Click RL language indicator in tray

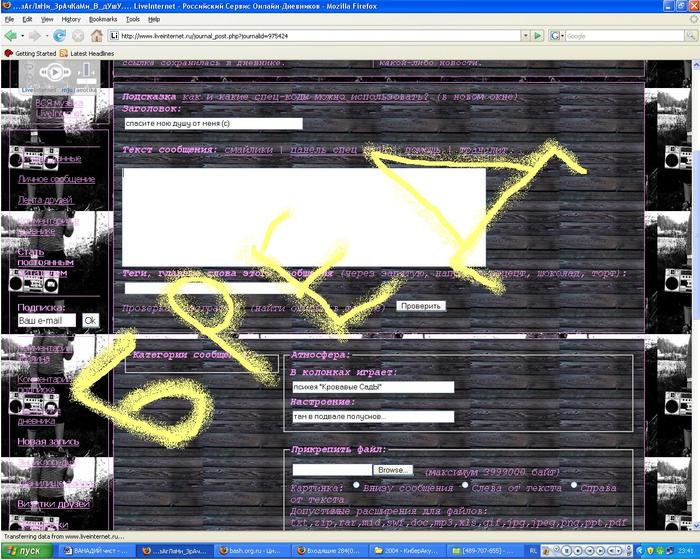(533, 551)
